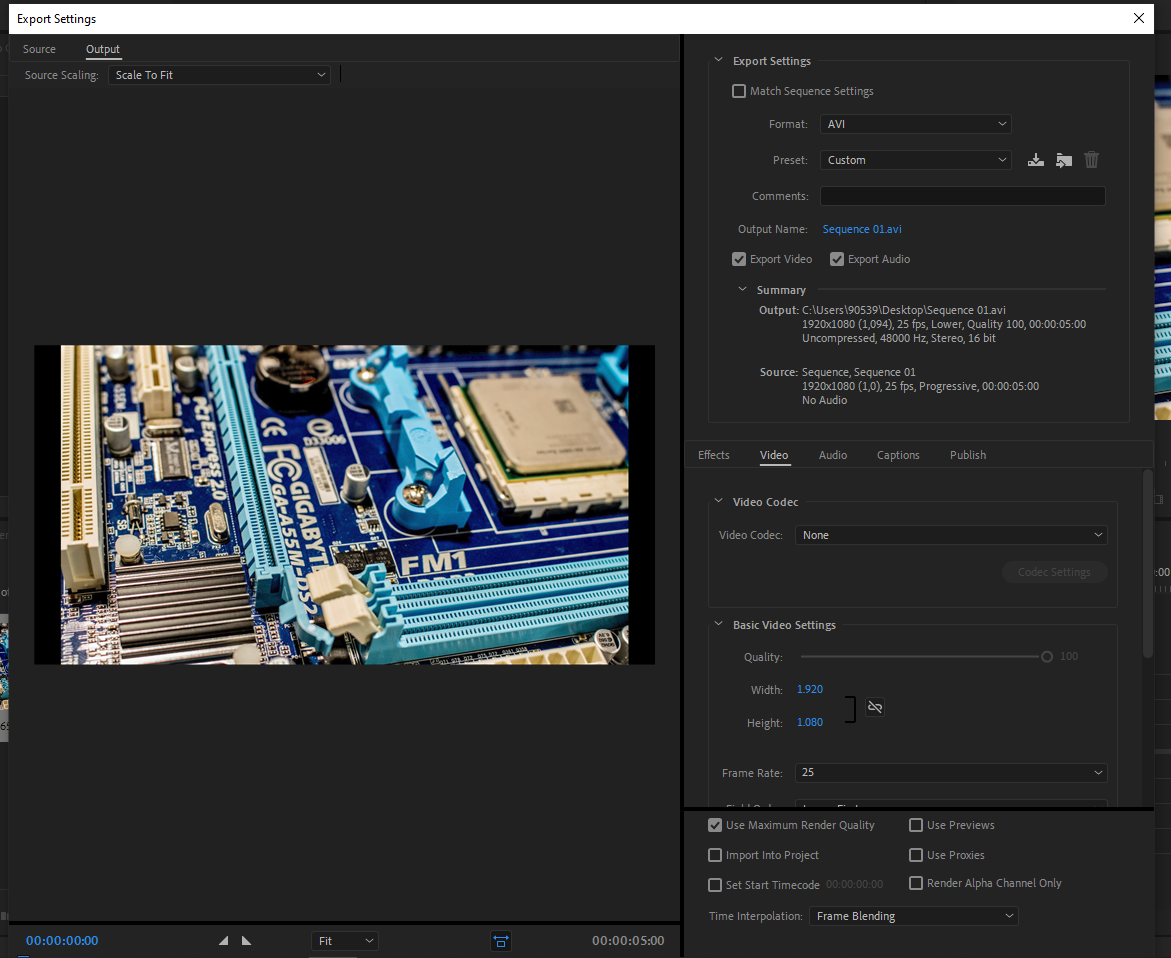Screen dimensions: 1171x958
Task: Open the Captions tab
Action: click(898, 455)
